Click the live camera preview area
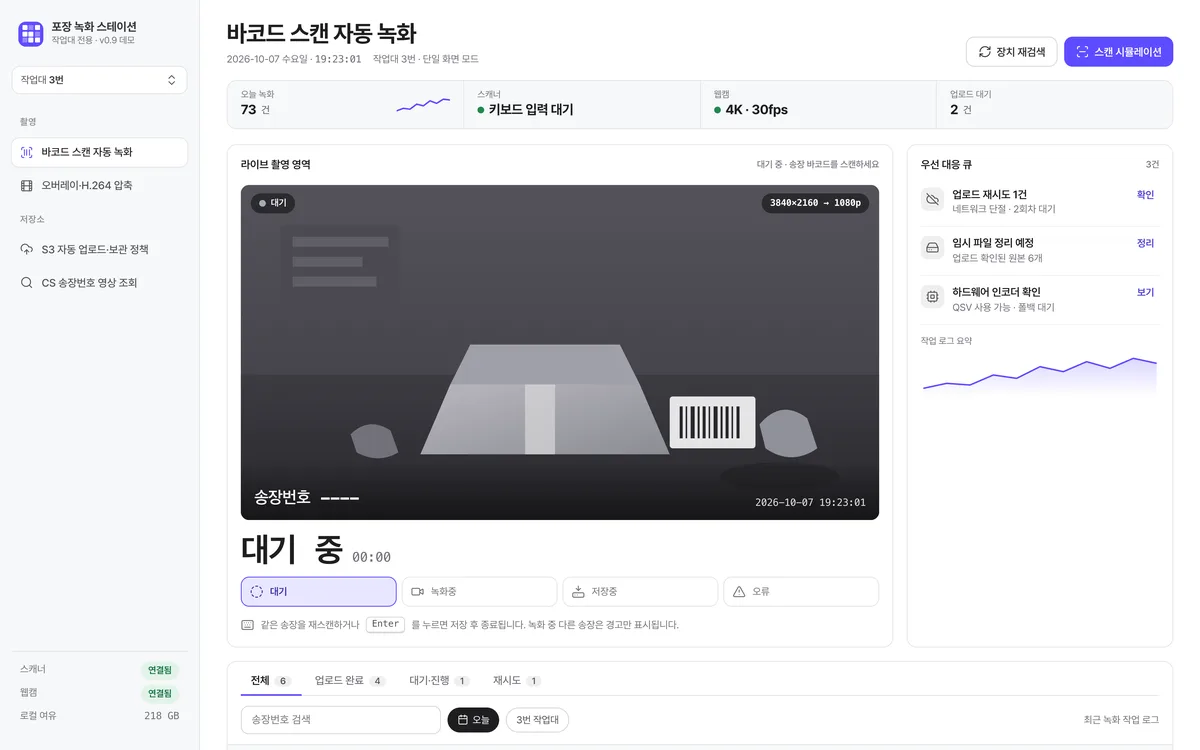 point(560,352)
